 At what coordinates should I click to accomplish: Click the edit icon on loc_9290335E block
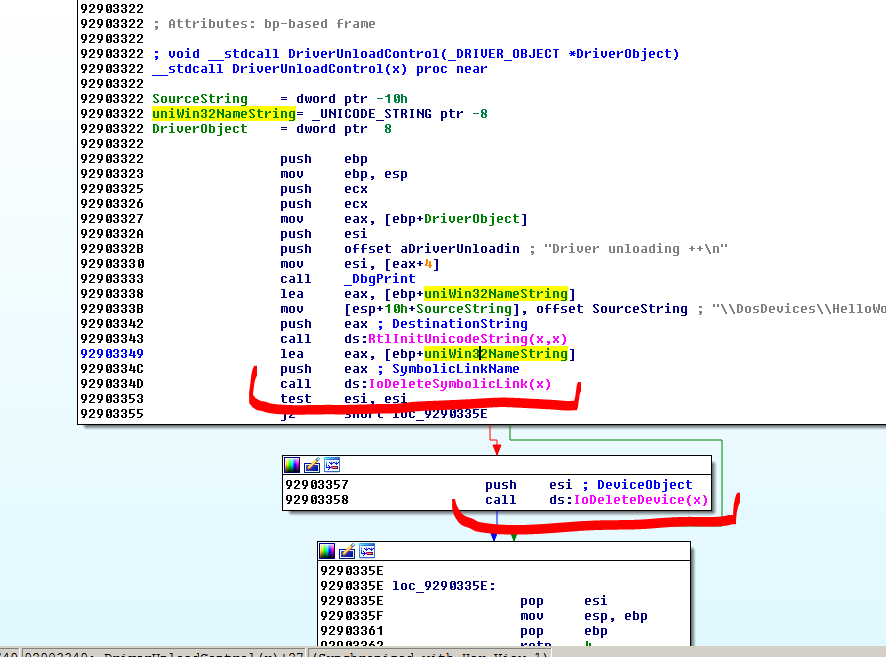347,551
